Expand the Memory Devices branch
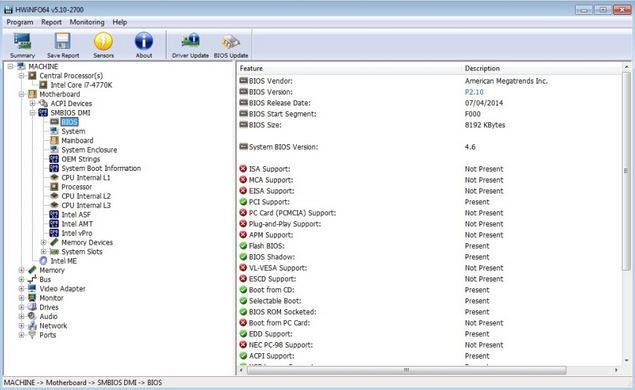This screenshot has height=390, width=635. point(43,243)
